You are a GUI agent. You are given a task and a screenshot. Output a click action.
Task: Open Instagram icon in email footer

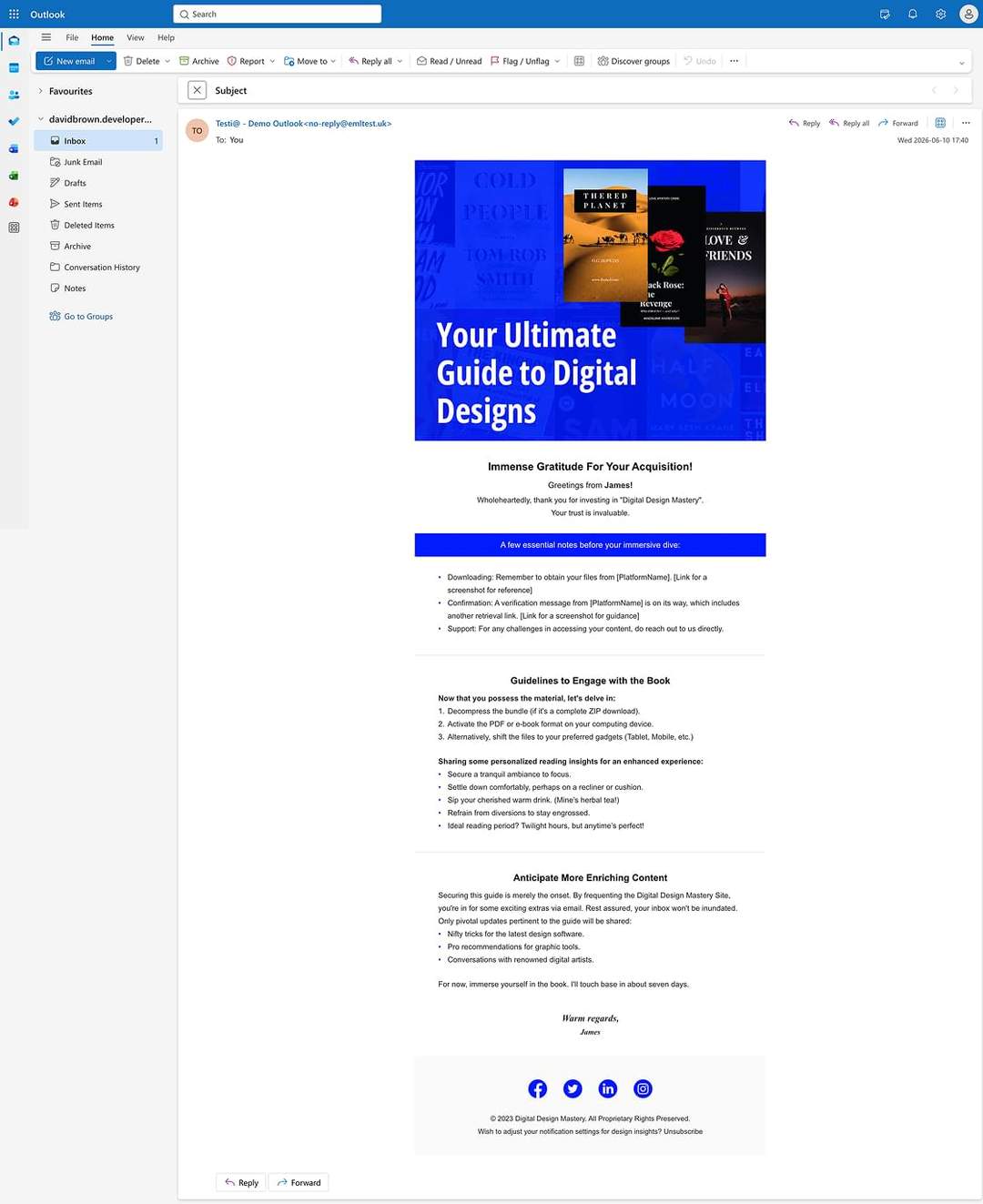643,1088
